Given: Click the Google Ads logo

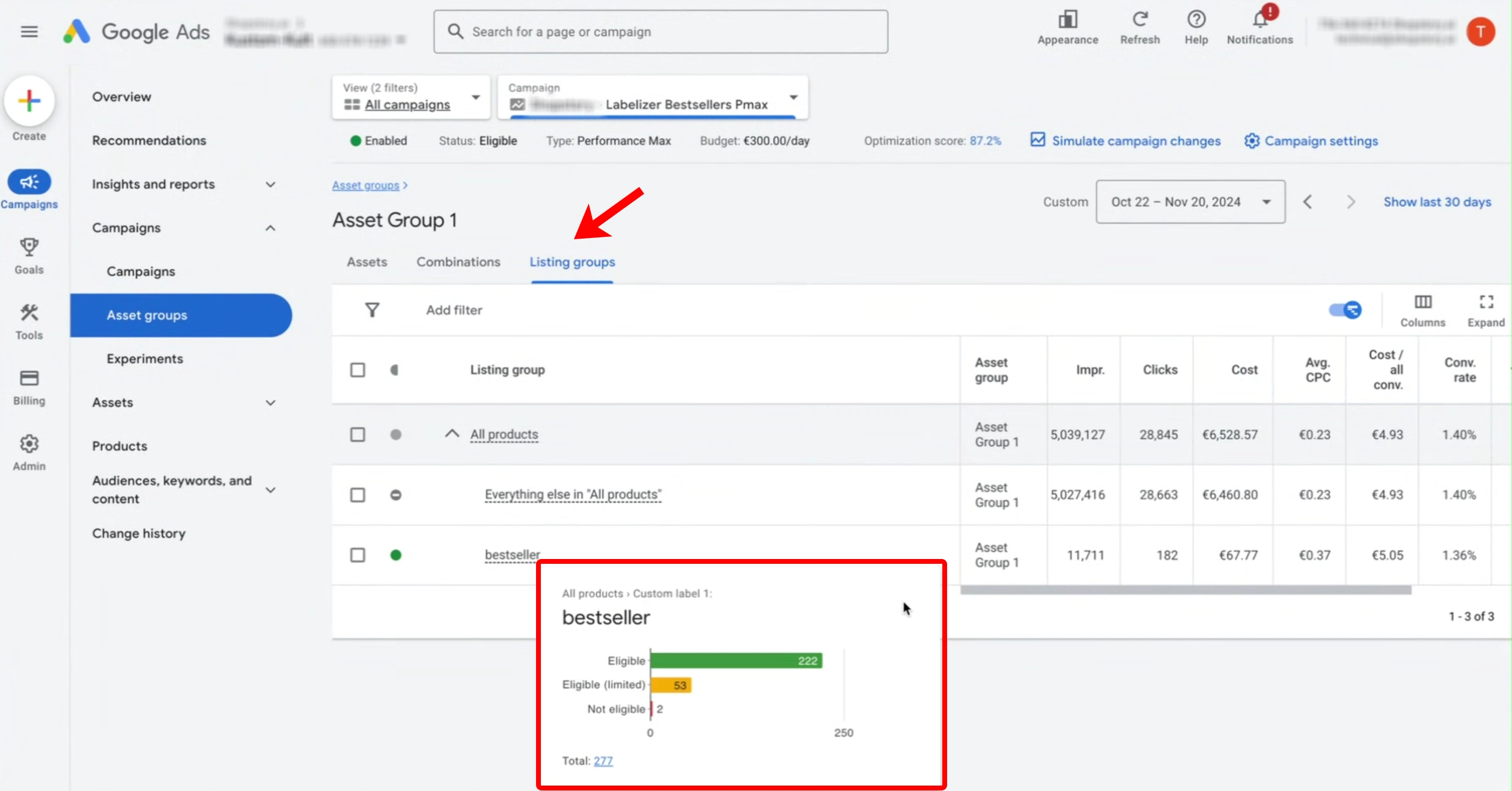Looking at the screenshot, I should 137,31.
